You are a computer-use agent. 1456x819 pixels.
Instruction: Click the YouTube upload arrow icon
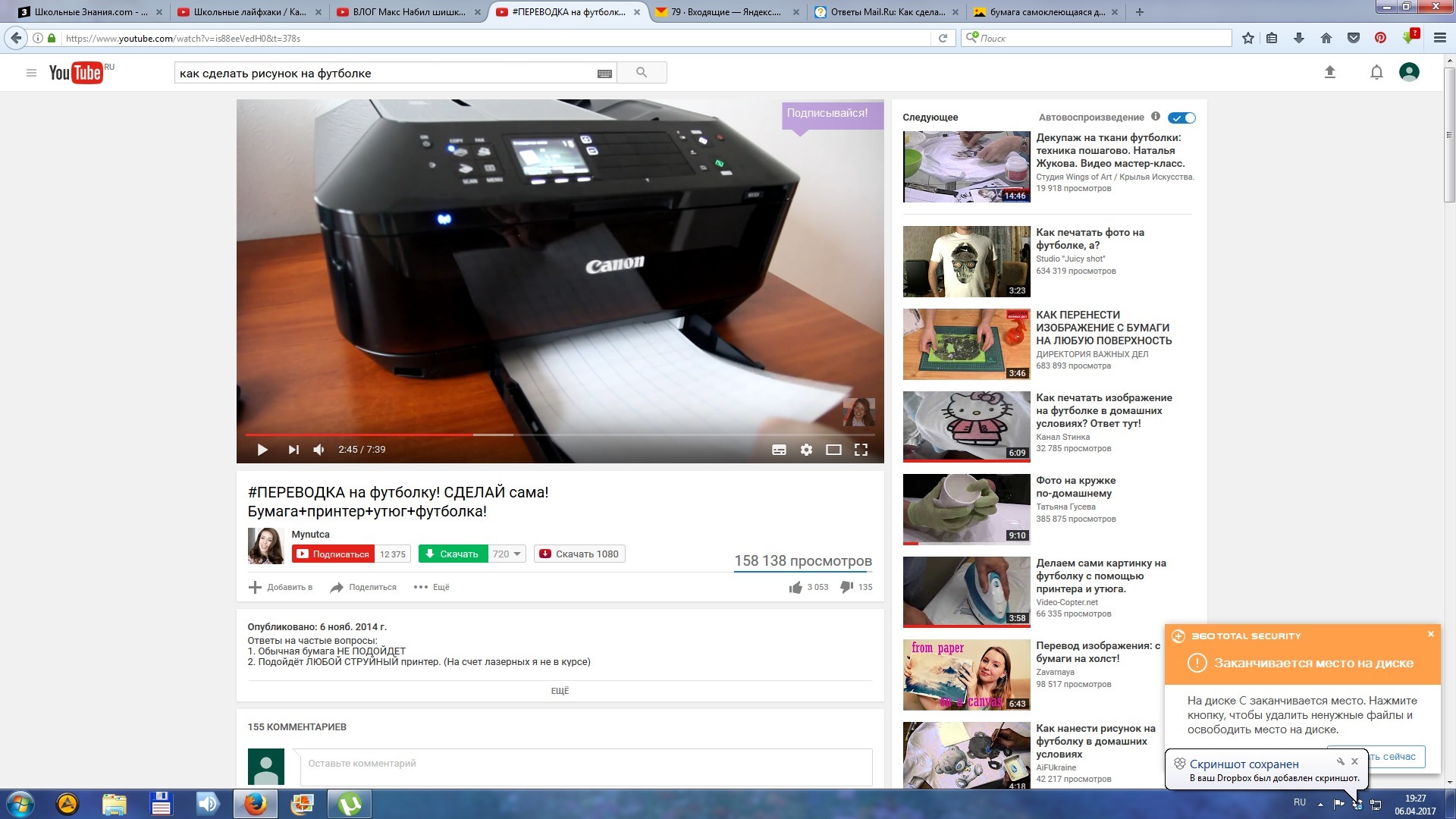(1329, 73)
